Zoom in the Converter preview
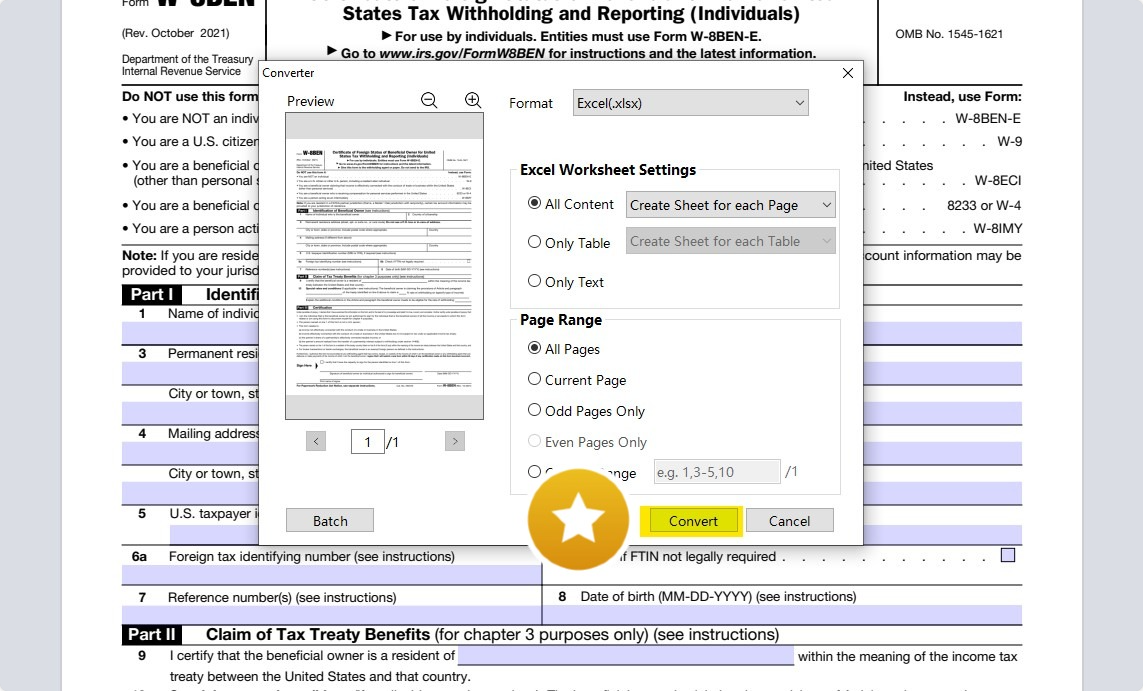 pyautogui.click(x=473, y=101)
